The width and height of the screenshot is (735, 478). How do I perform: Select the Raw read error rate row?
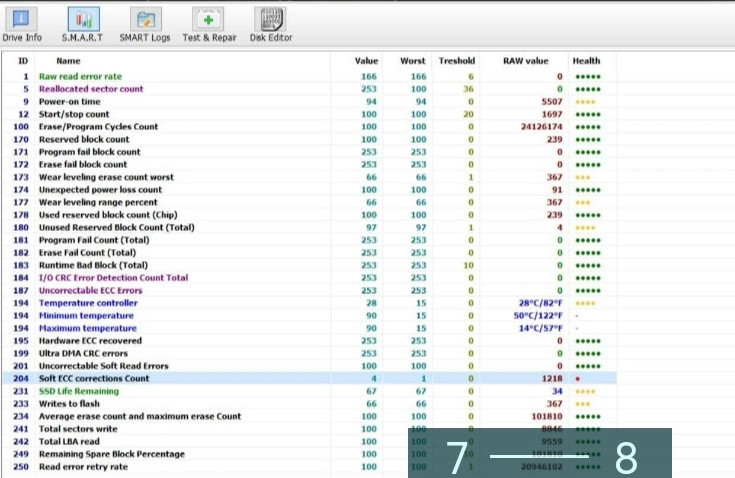point(80,76)
